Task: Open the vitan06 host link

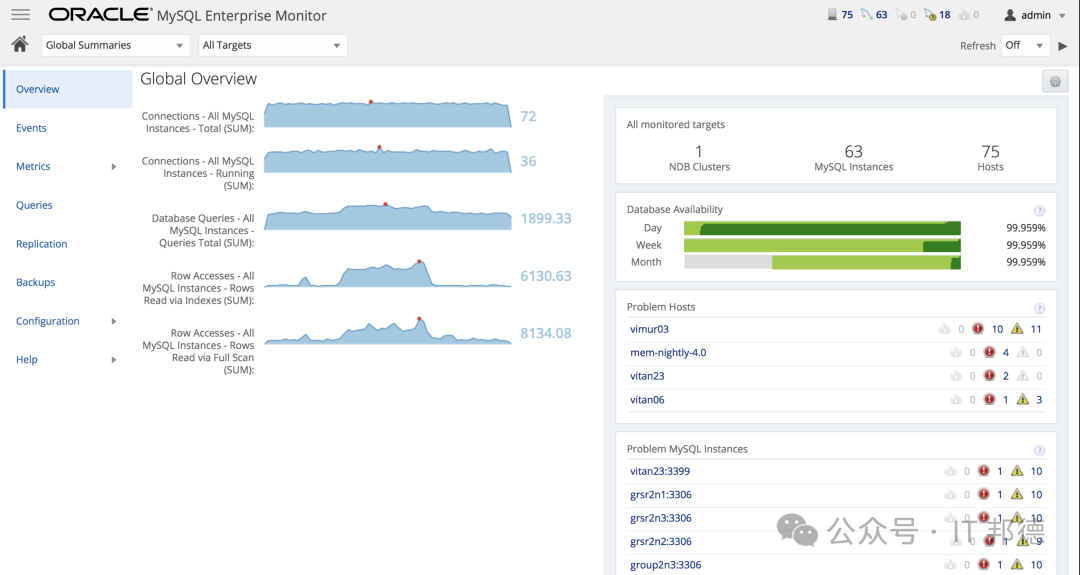Action: [647, 399]
